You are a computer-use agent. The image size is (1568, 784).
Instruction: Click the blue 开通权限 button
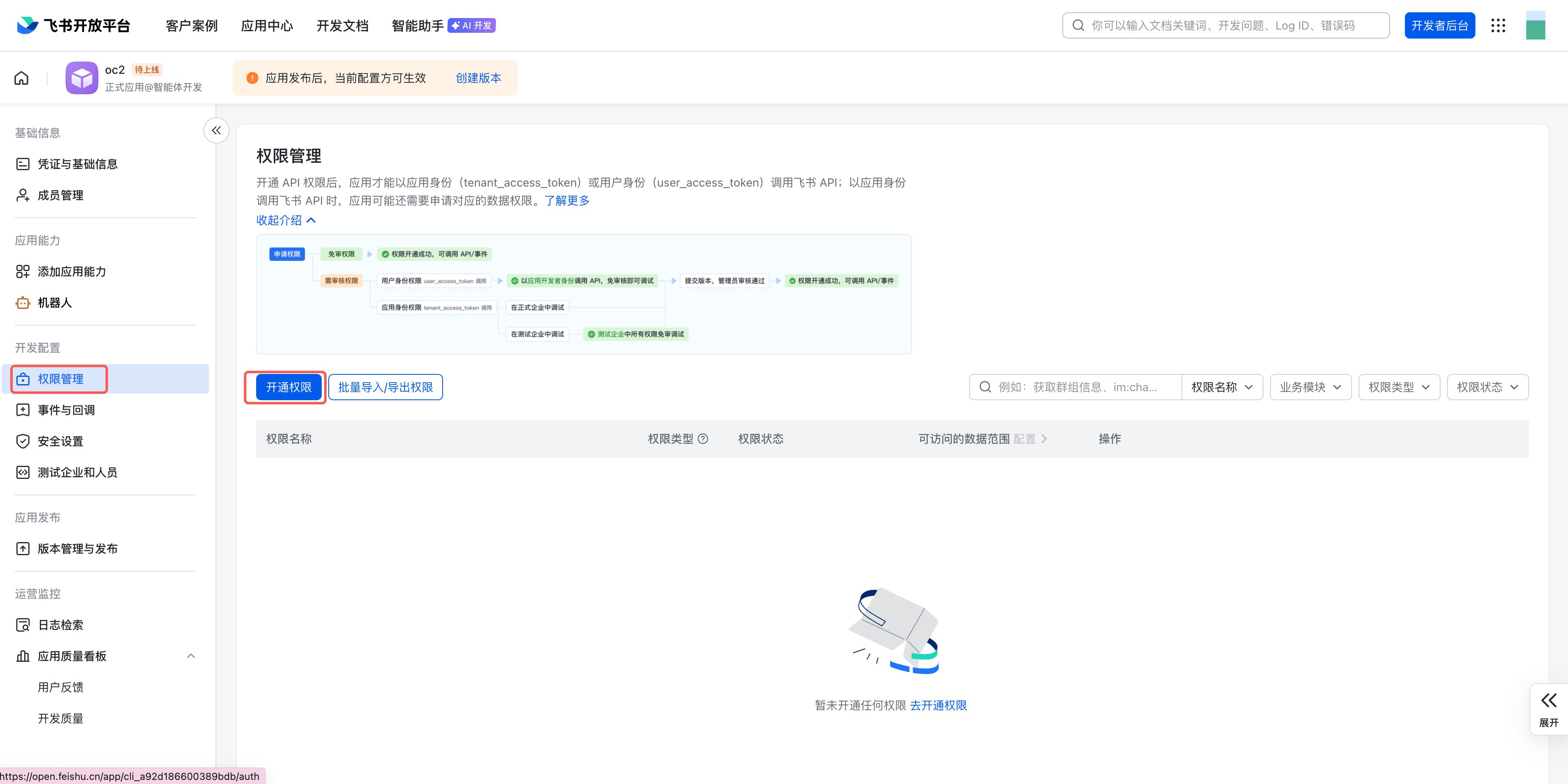tap(289, 387)
